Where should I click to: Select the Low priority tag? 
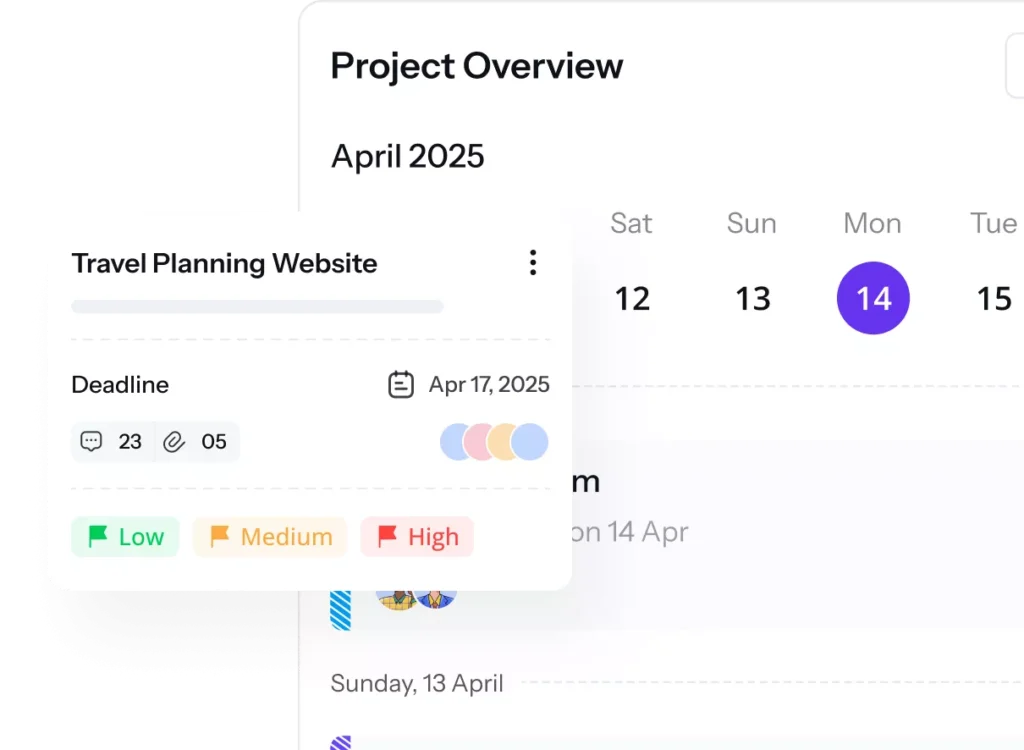125,536
